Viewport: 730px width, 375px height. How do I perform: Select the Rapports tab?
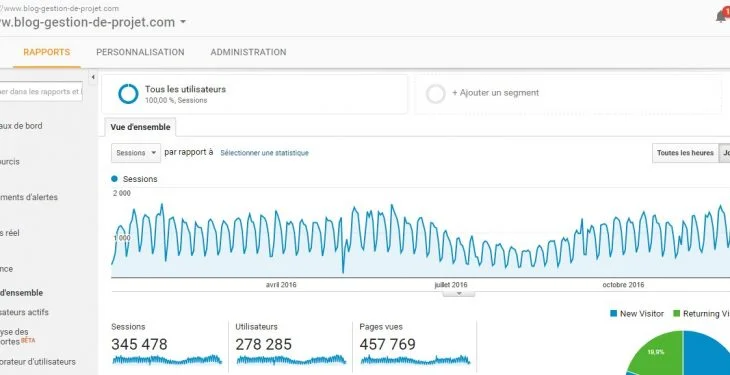point(47,52)
